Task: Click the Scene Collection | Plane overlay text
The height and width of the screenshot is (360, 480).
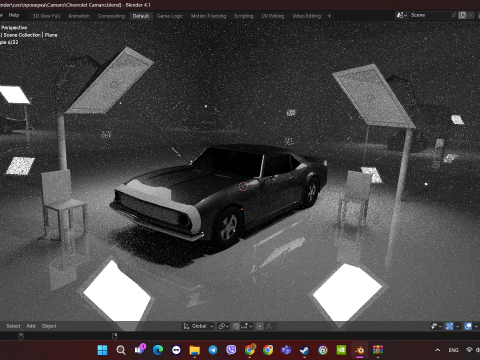Action: click(29, 35)
